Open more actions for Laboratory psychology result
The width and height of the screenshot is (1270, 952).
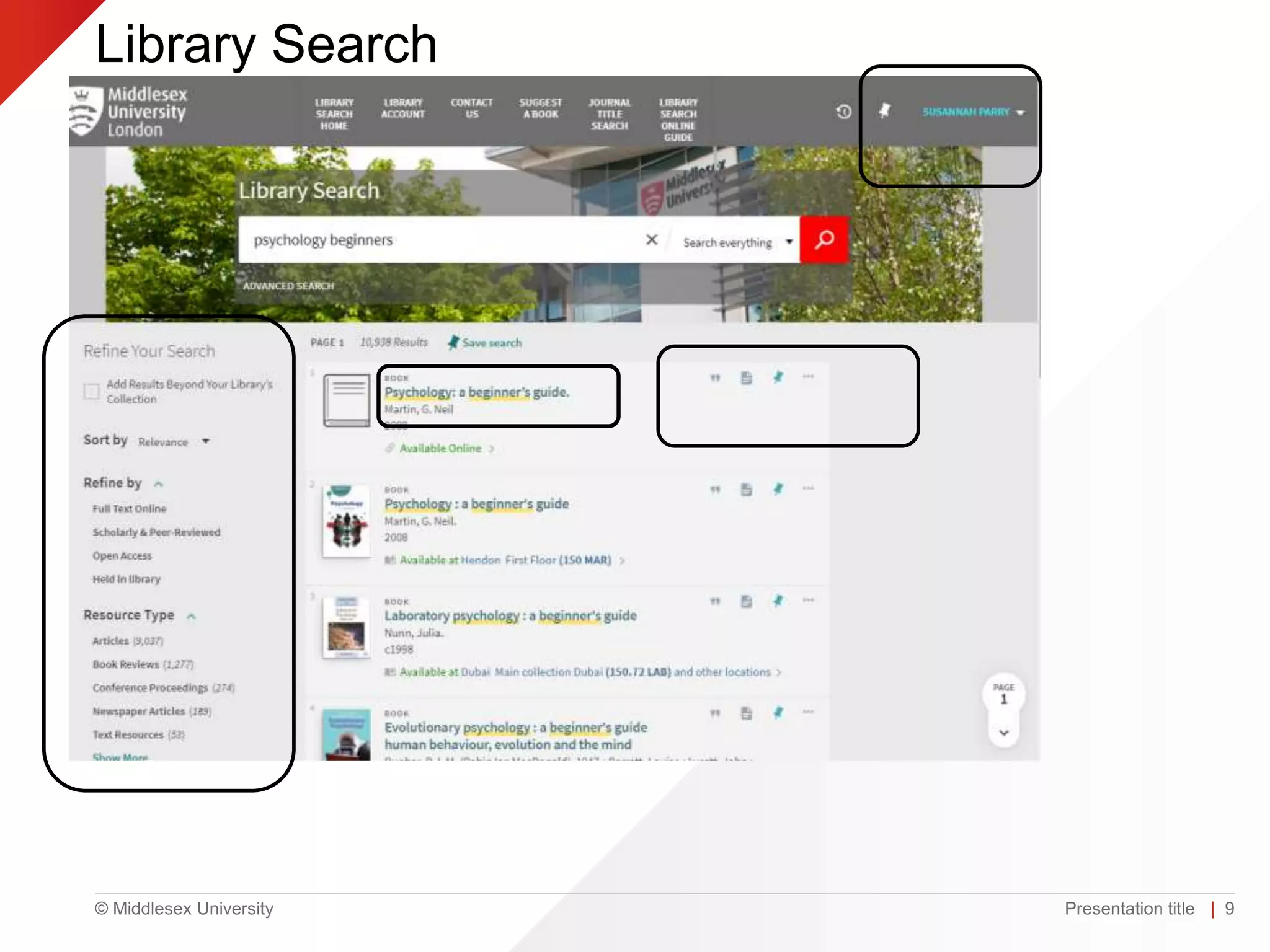[808, 600]
